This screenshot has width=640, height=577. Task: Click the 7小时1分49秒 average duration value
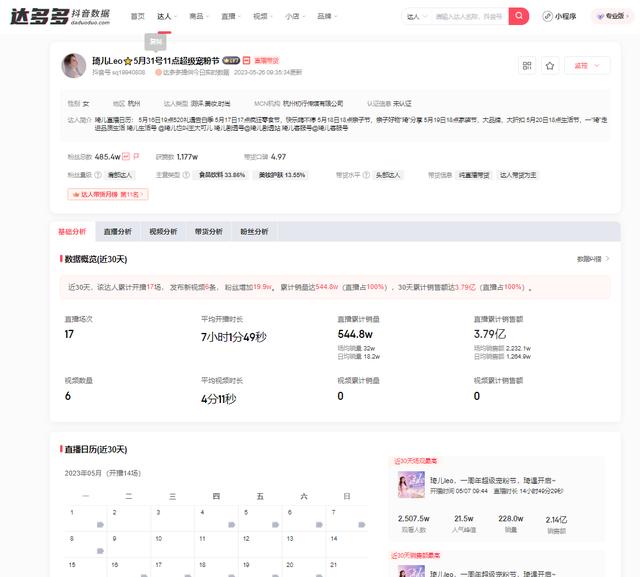pos(233,337)
